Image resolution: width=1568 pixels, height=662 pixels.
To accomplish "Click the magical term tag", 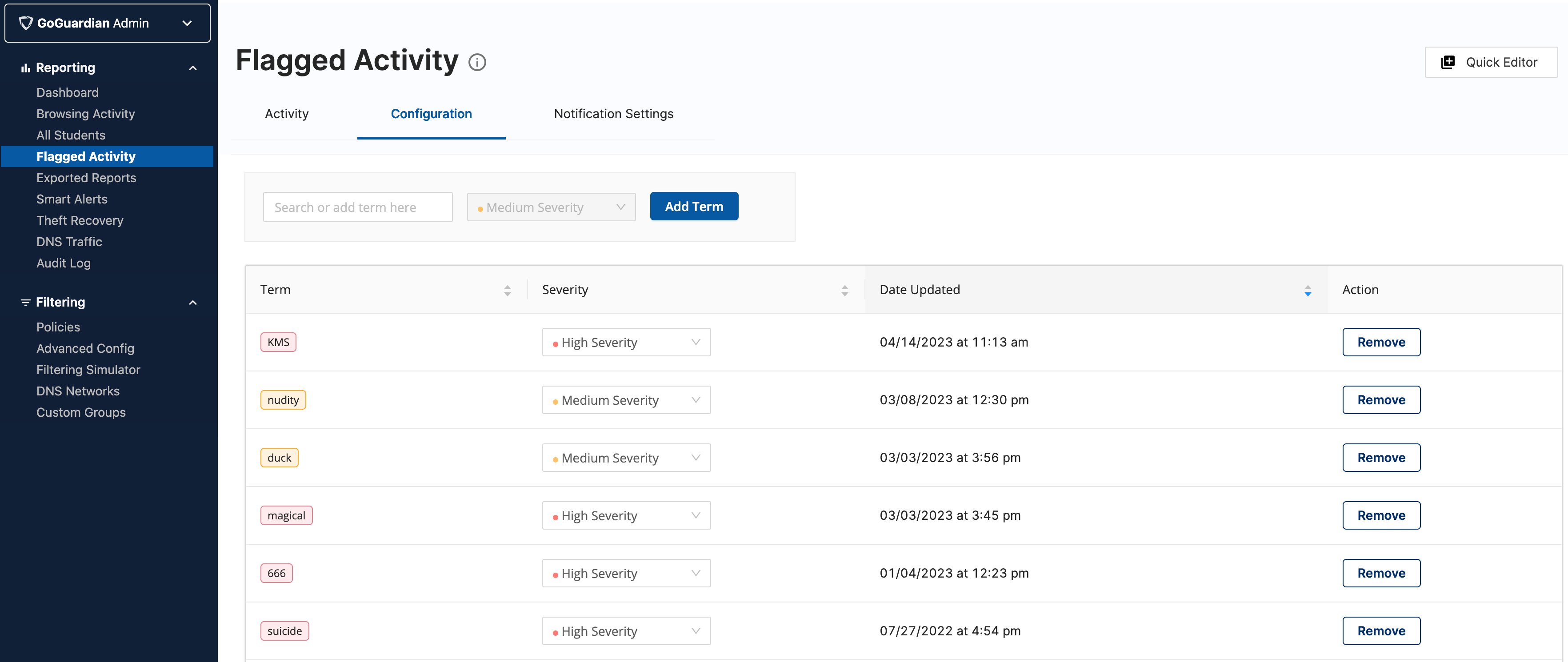I will pos(286,515).
